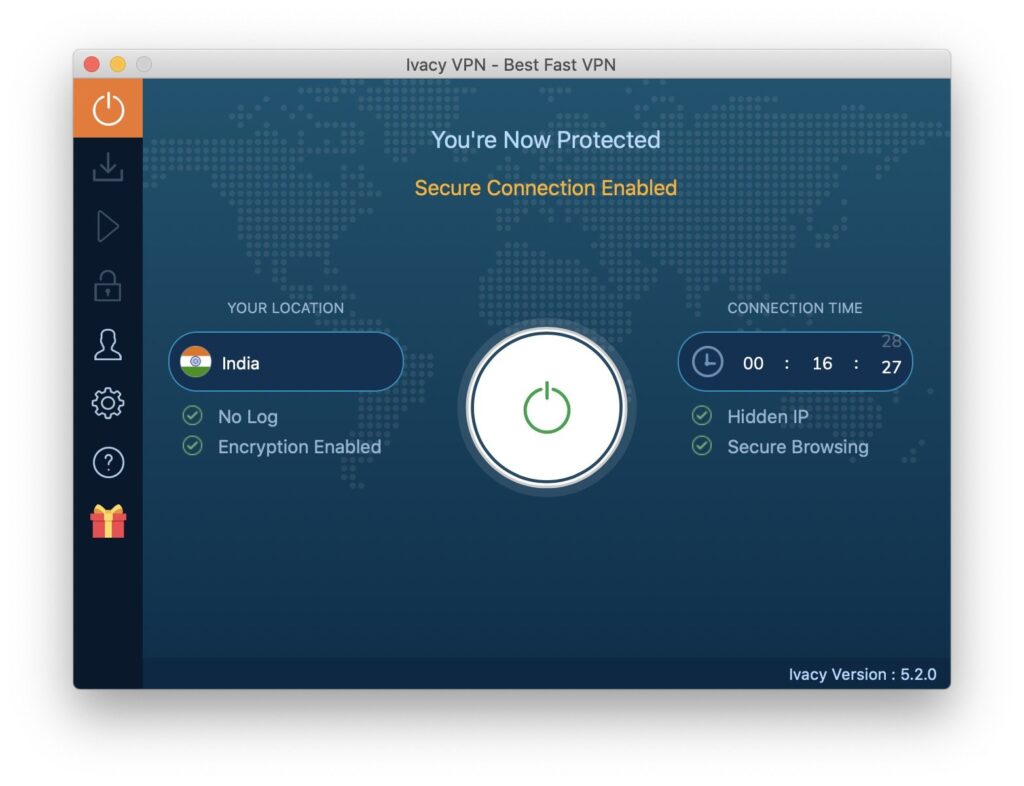The height and width of the screenshot is (786, 1024).
Task: Click the 'YOUR LOCATION' label
Action: pos(285,308)
